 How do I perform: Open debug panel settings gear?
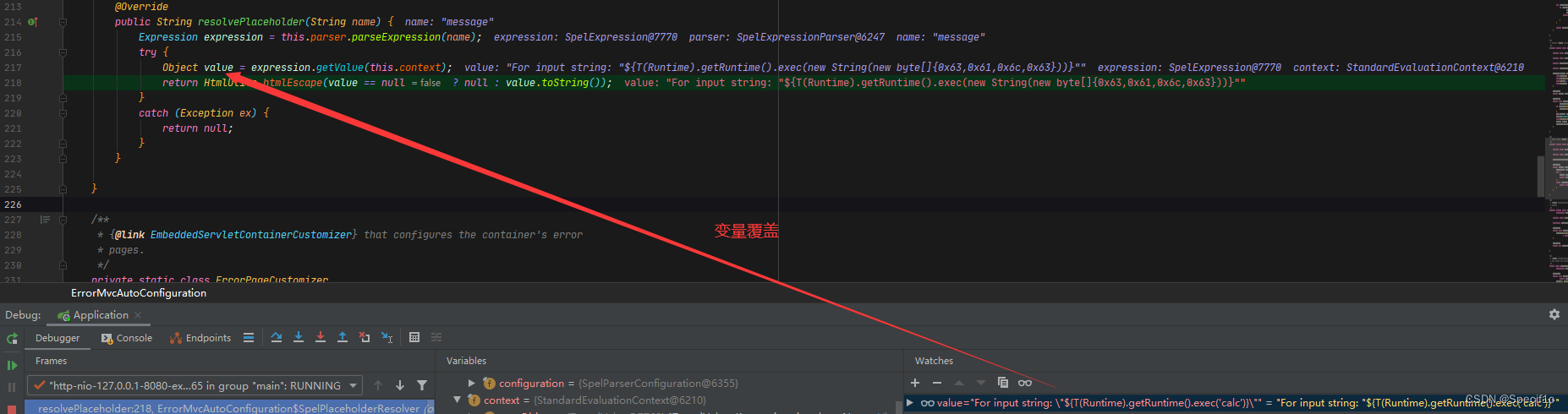tap(1554, 314)
